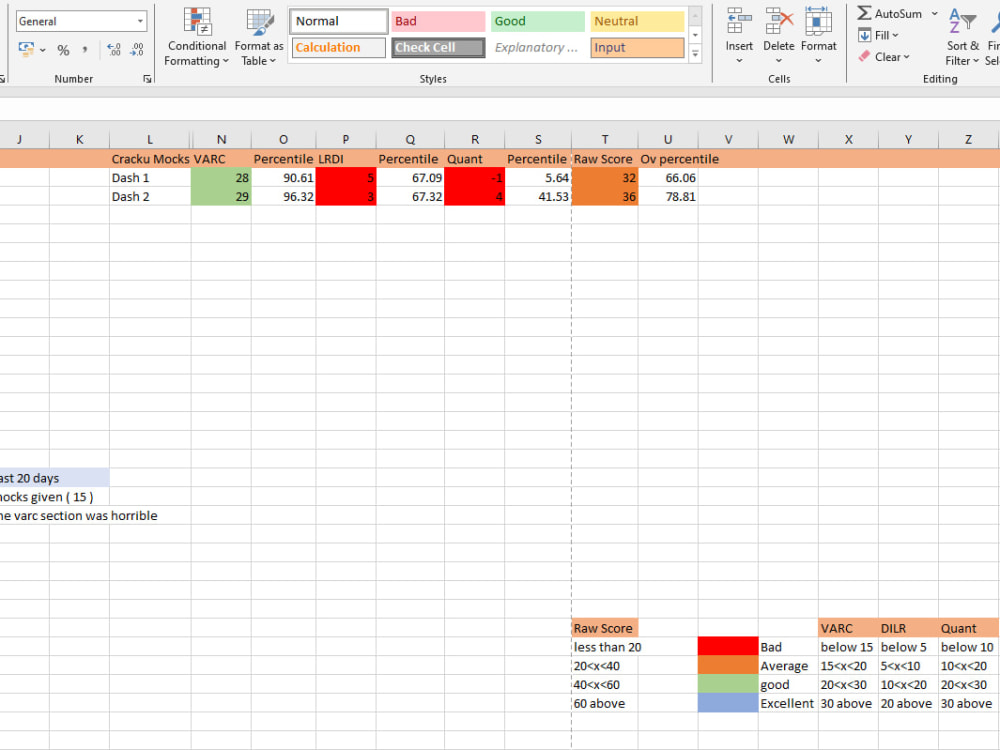Click the AutoSum sigma icon

point(864,13)
